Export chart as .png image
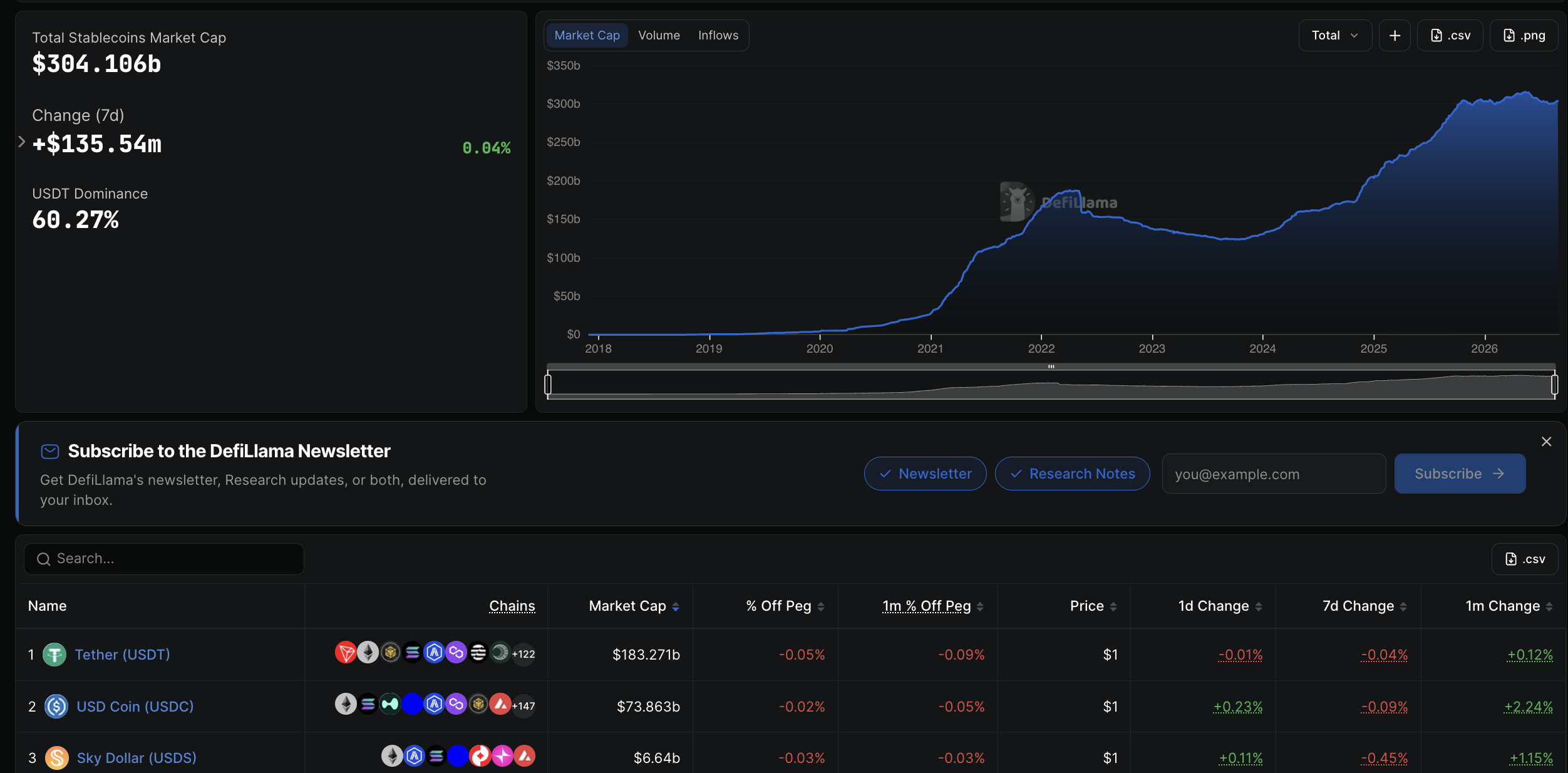This screenshot has width=1568, height=773. click(1524, 36)
